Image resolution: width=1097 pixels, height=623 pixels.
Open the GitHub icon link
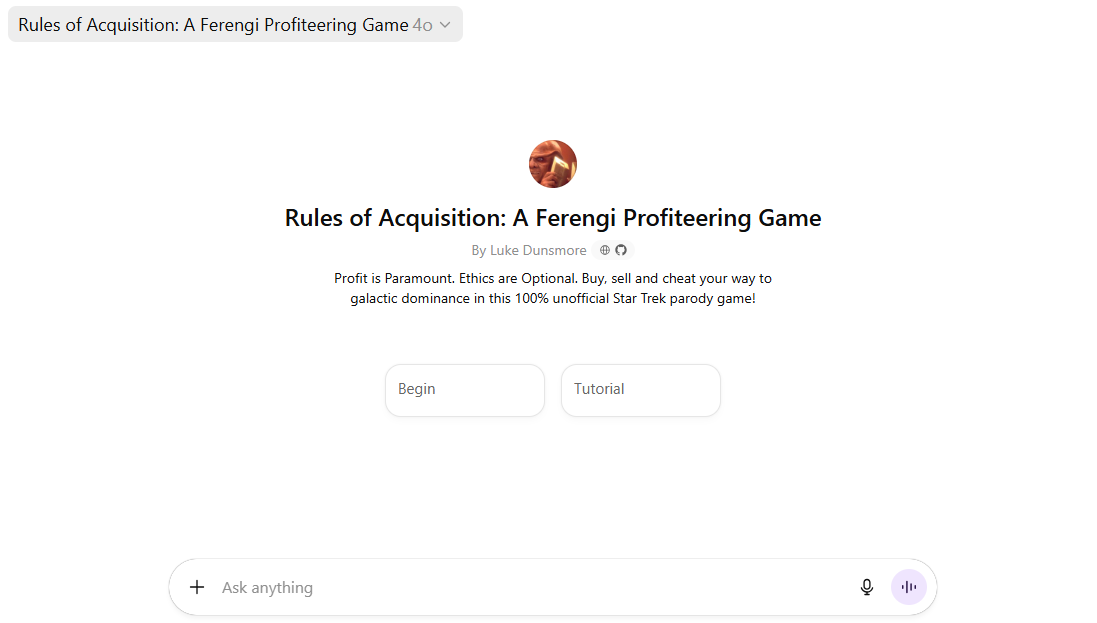click(620, 250)
